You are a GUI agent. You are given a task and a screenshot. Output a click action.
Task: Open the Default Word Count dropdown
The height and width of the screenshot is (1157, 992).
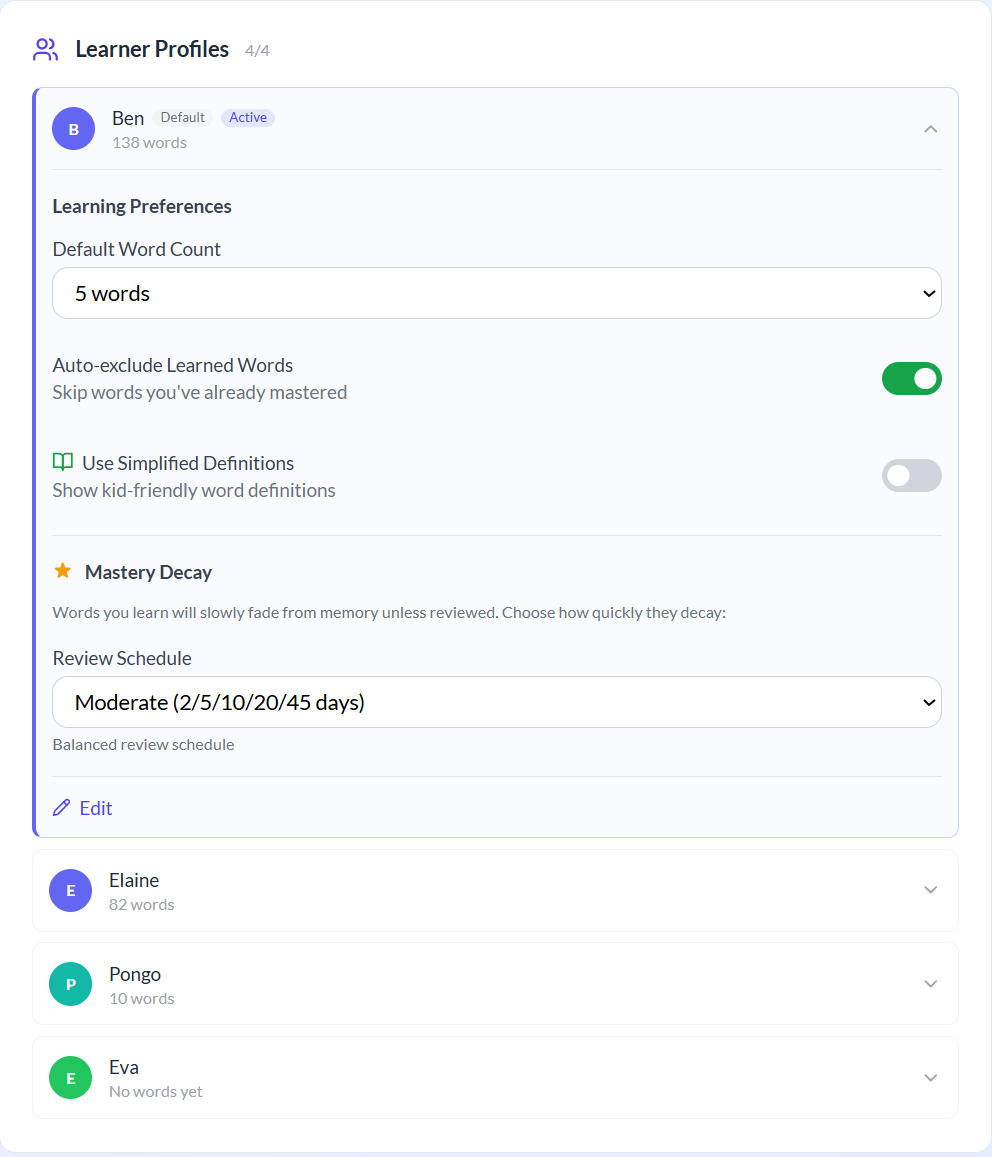[x=496, y=293]
